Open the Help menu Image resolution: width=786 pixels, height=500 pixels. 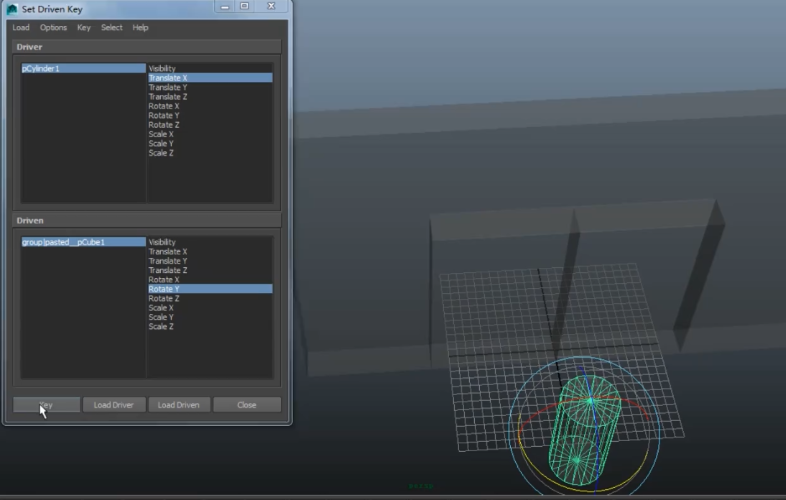[140, 28]
